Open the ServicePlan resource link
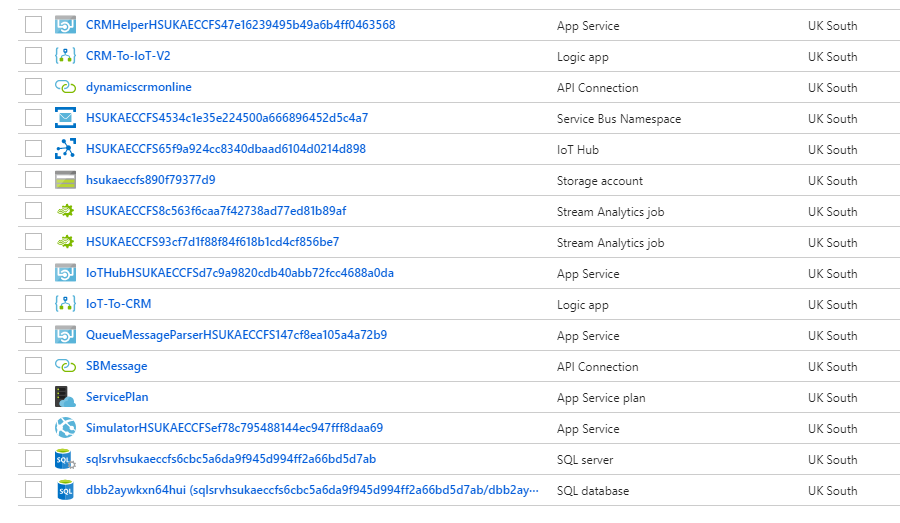Image resolution: width=900 pixels, height=523 pixels. (x=117, y=397)
